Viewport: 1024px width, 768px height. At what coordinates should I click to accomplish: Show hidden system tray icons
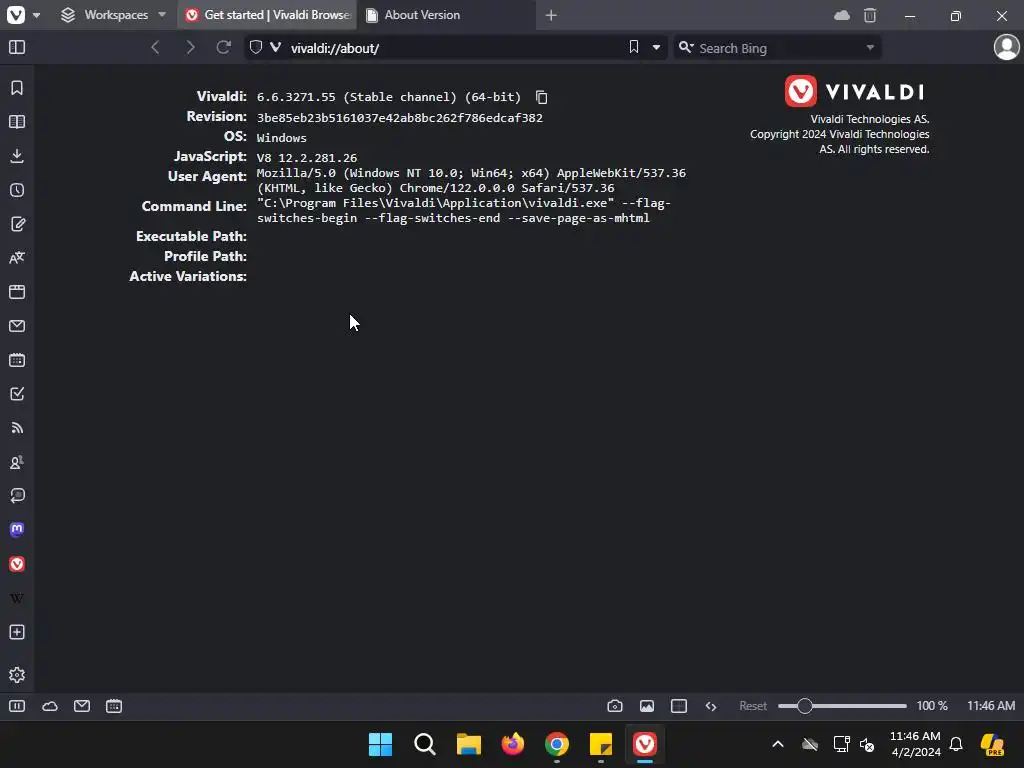778,744
